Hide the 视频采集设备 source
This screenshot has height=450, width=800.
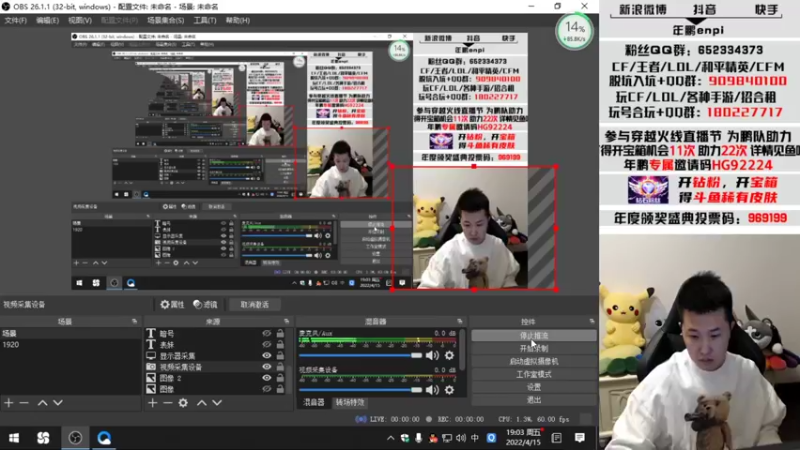(x=266, y=367)
